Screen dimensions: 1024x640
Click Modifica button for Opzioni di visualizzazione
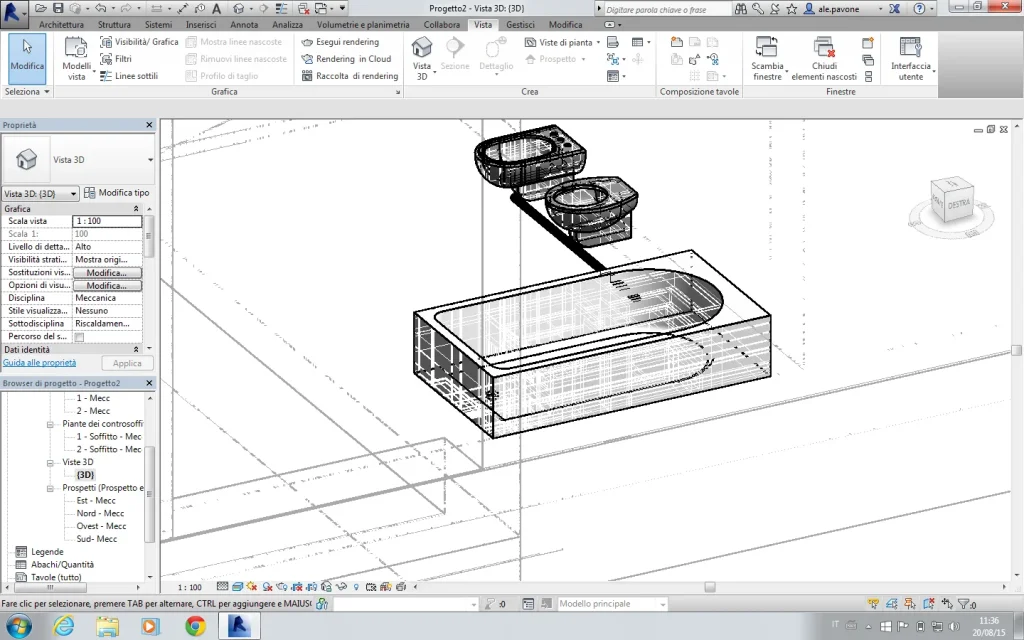pyautogui.click(x=107, y=286)
